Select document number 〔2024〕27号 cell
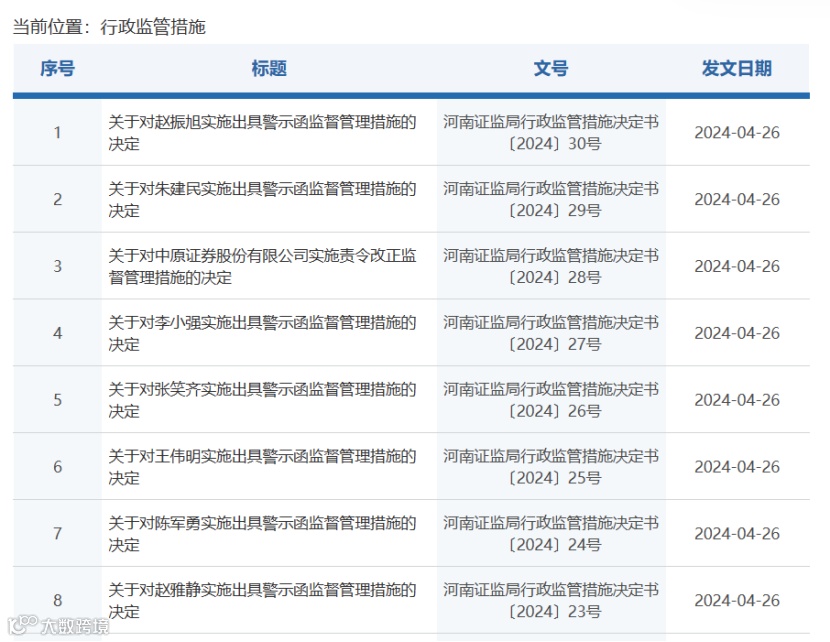Screen dimensions: 830x642 (x=551, y=333)
